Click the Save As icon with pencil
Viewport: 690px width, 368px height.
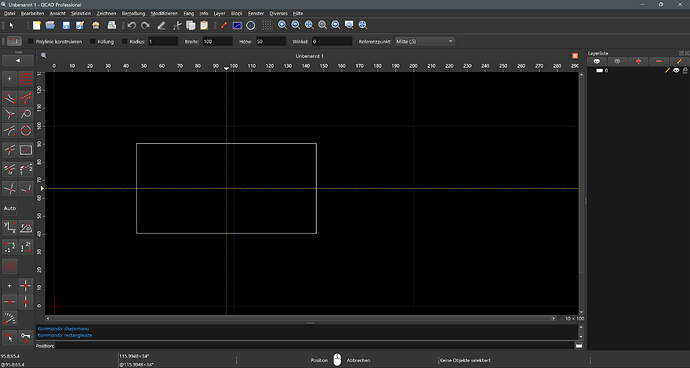coord(80,25)
